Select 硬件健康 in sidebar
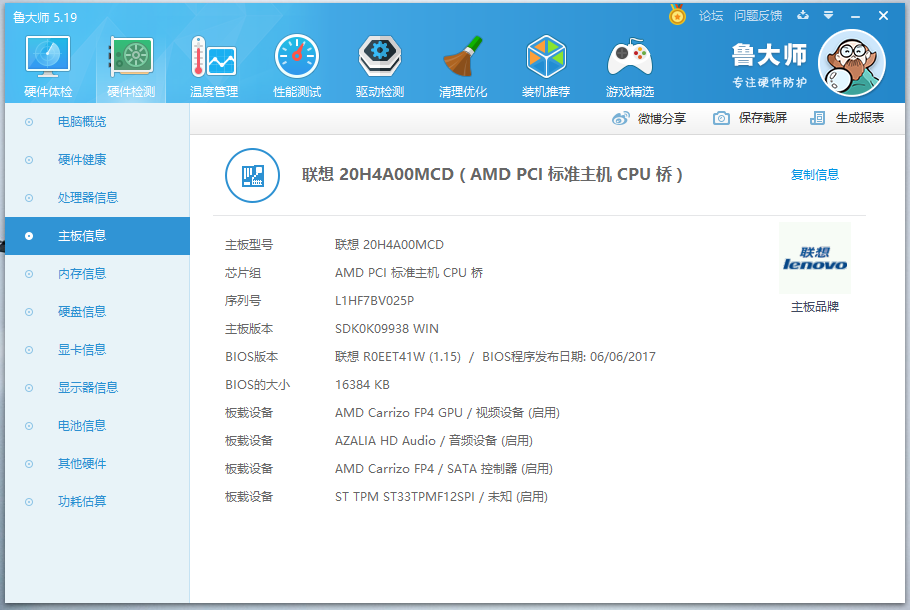 point(98,160)
